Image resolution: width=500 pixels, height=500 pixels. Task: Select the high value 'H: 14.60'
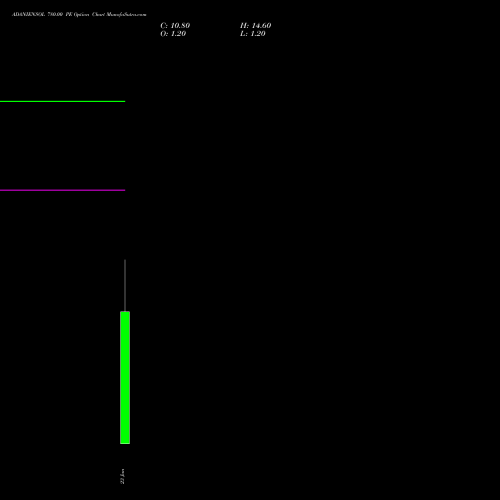(256, 26)
